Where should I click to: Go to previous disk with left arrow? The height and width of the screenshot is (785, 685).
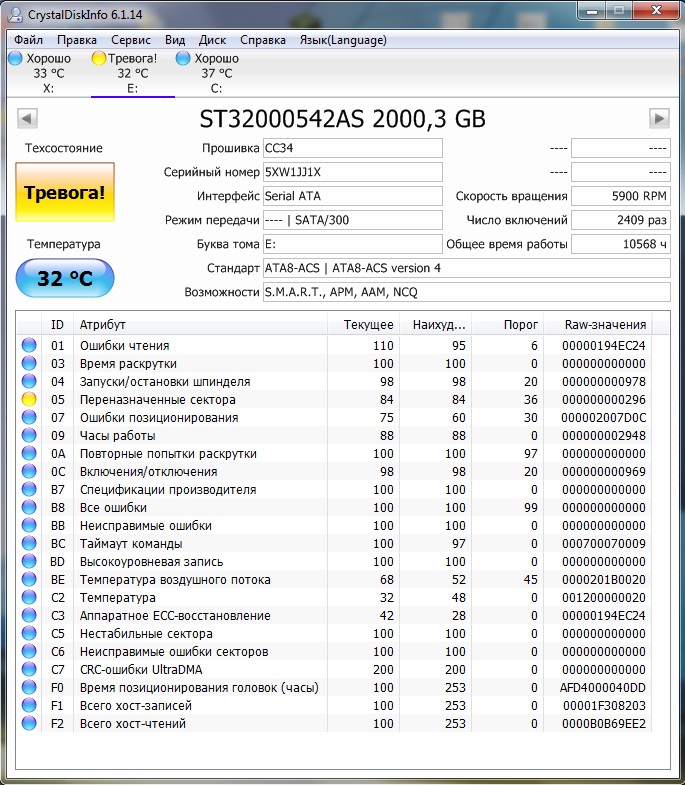[x=27, y=119]
